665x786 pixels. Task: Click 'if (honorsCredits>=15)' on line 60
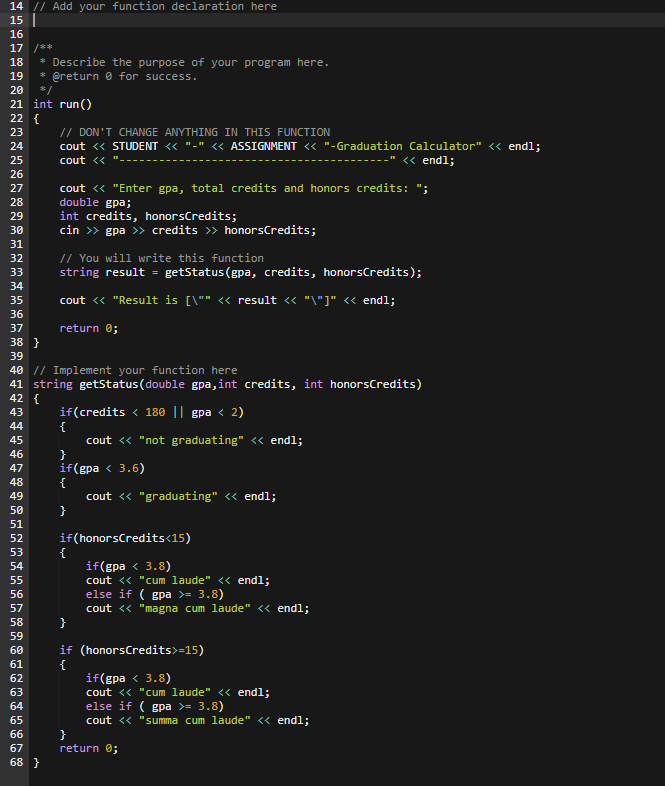point(132,651)
